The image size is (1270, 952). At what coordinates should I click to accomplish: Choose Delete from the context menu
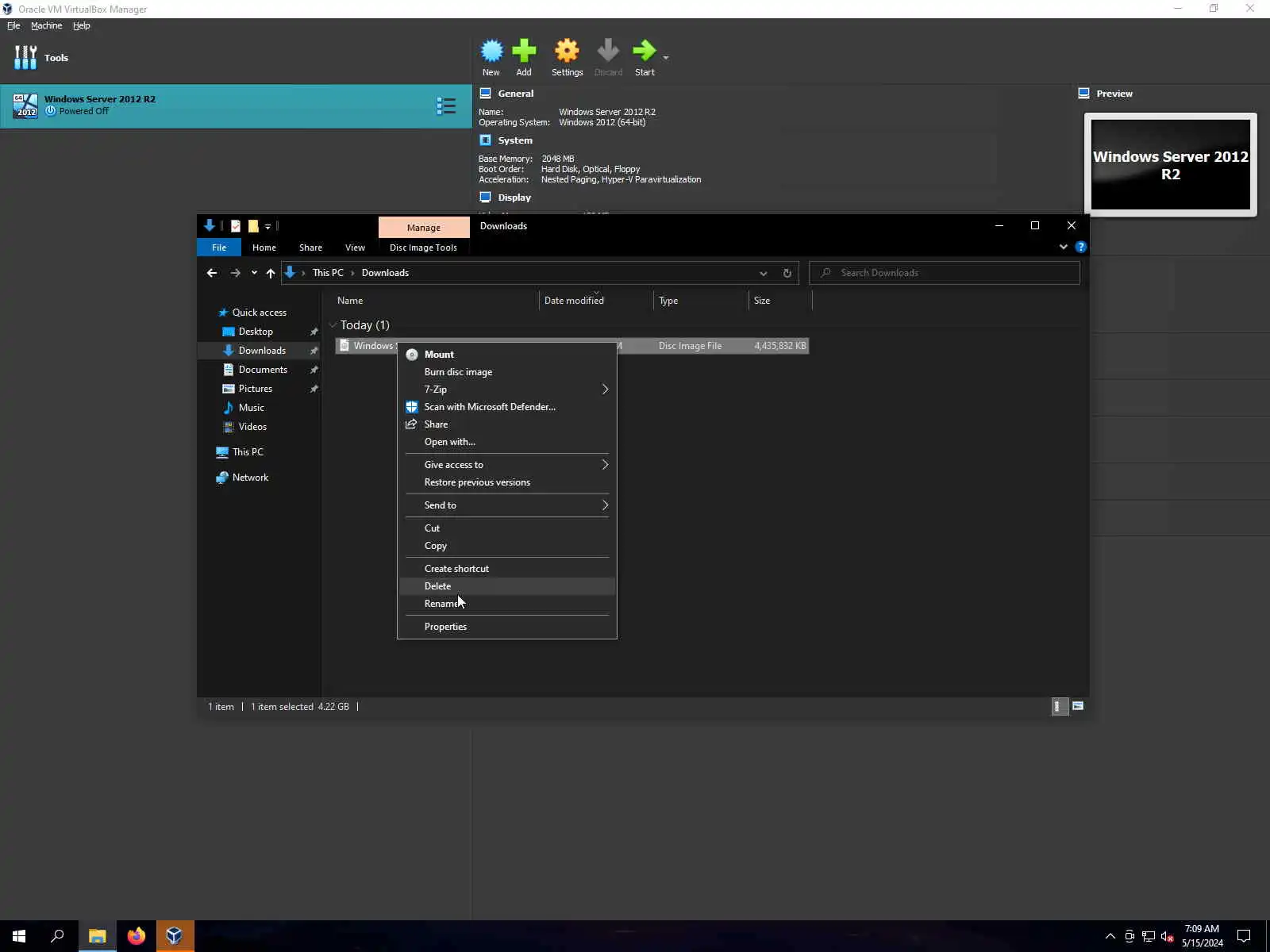(x=507, y=586)
